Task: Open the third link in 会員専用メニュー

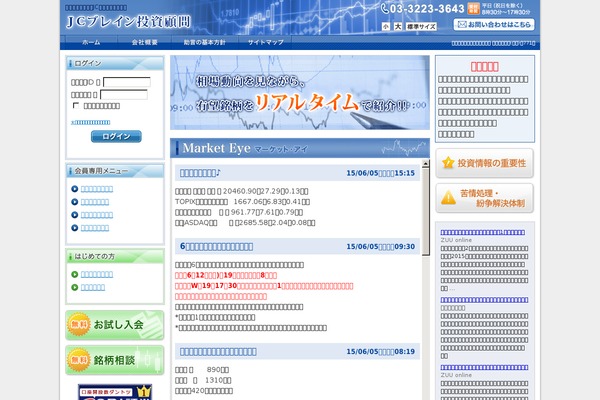Action: click(97, 215)
